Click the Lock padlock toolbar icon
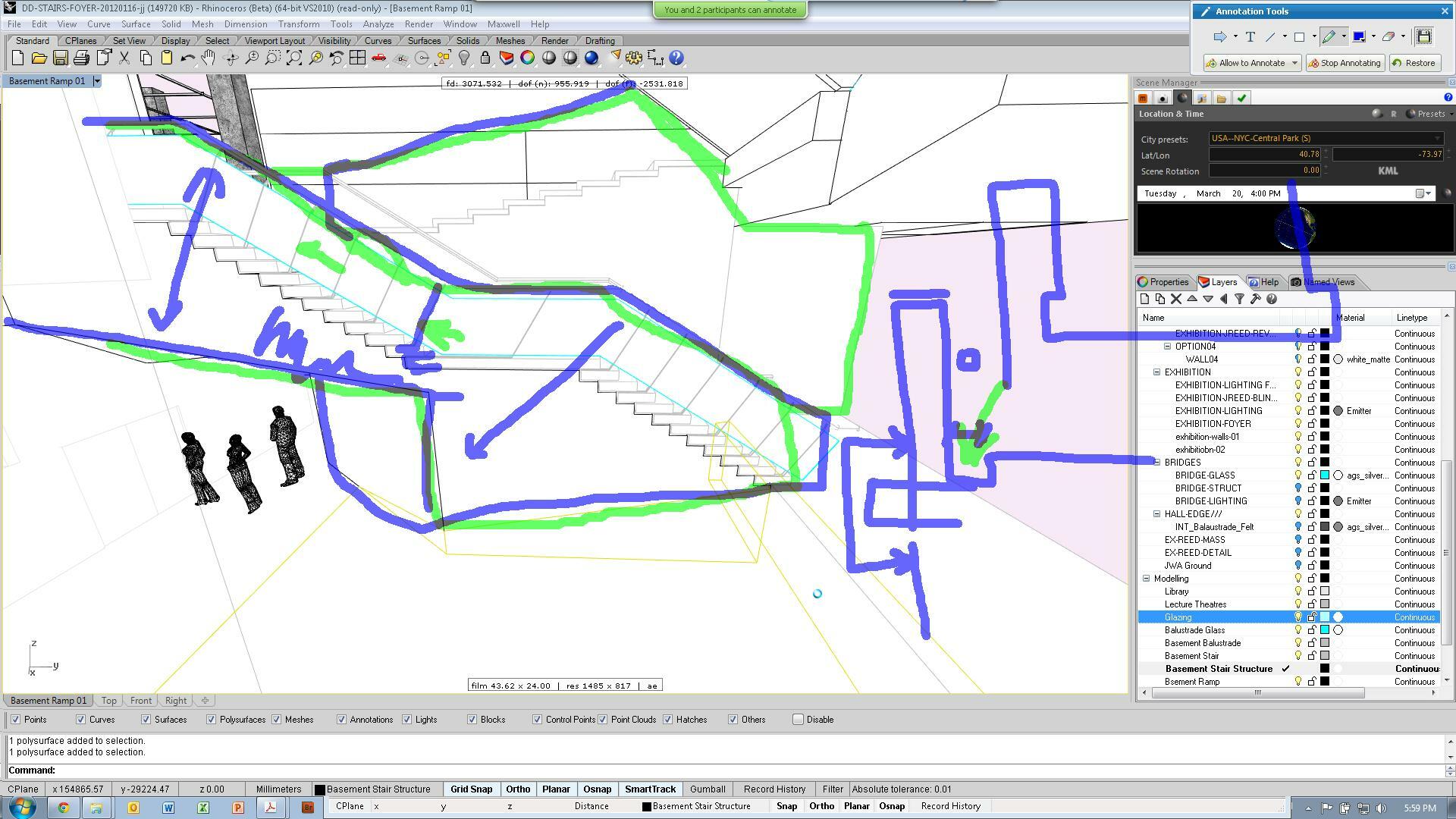The image size is (1456, 819). click(485, 58)
